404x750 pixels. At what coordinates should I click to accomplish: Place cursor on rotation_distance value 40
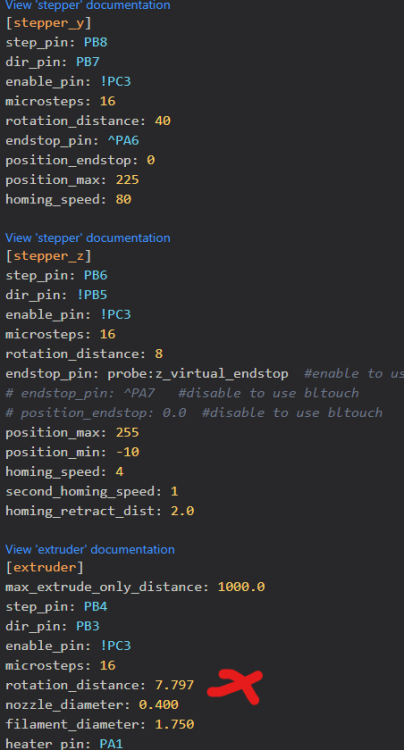click(163, 121)
